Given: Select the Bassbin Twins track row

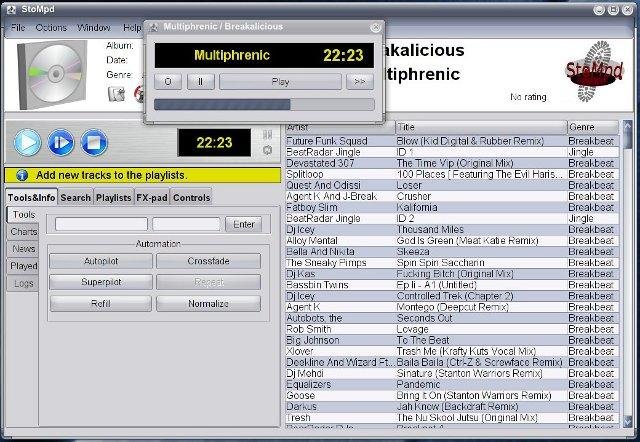Looking at the screenshot, I should click(452, 284).
